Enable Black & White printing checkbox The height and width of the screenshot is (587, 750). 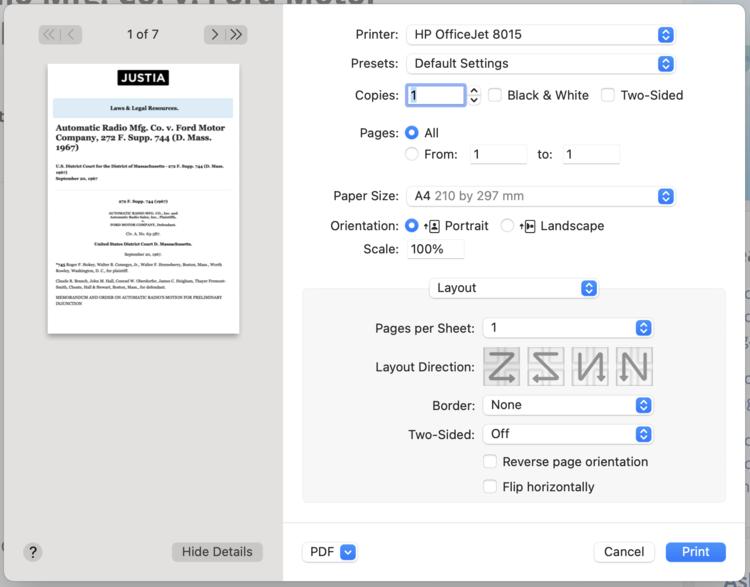[495, 95]
